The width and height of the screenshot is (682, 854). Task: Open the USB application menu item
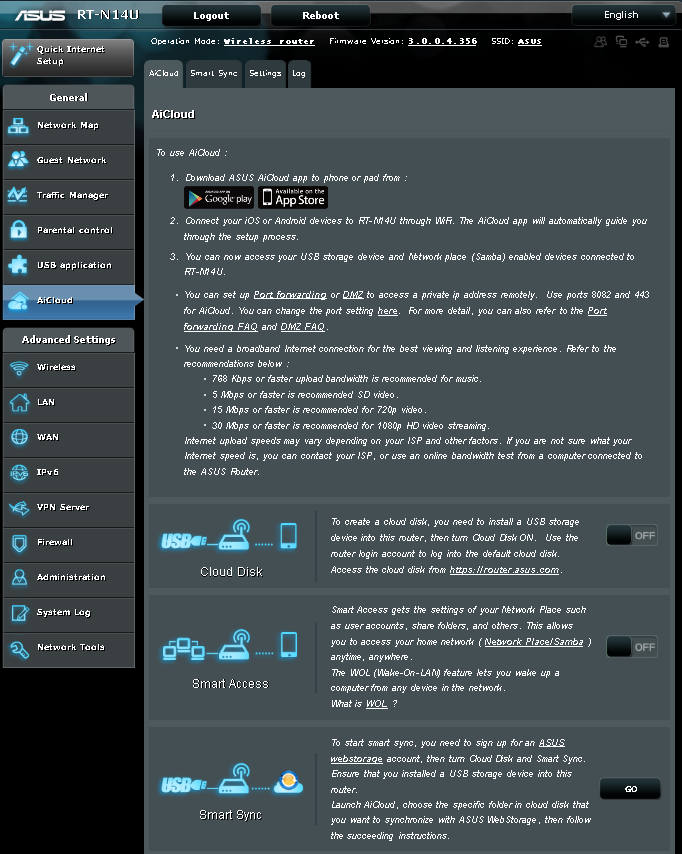point(69,265)
